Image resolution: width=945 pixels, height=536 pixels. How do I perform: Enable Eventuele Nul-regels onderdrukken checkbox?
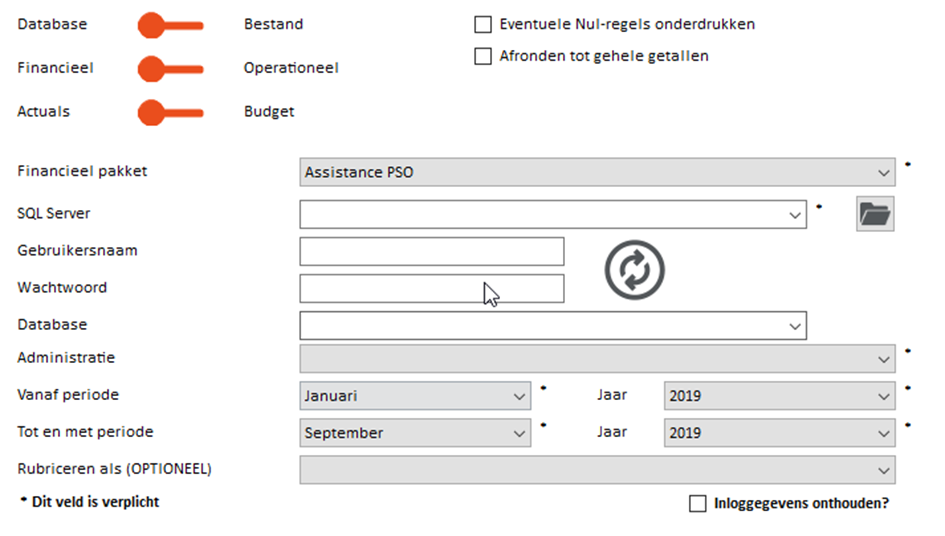click(x=483, y=24)
